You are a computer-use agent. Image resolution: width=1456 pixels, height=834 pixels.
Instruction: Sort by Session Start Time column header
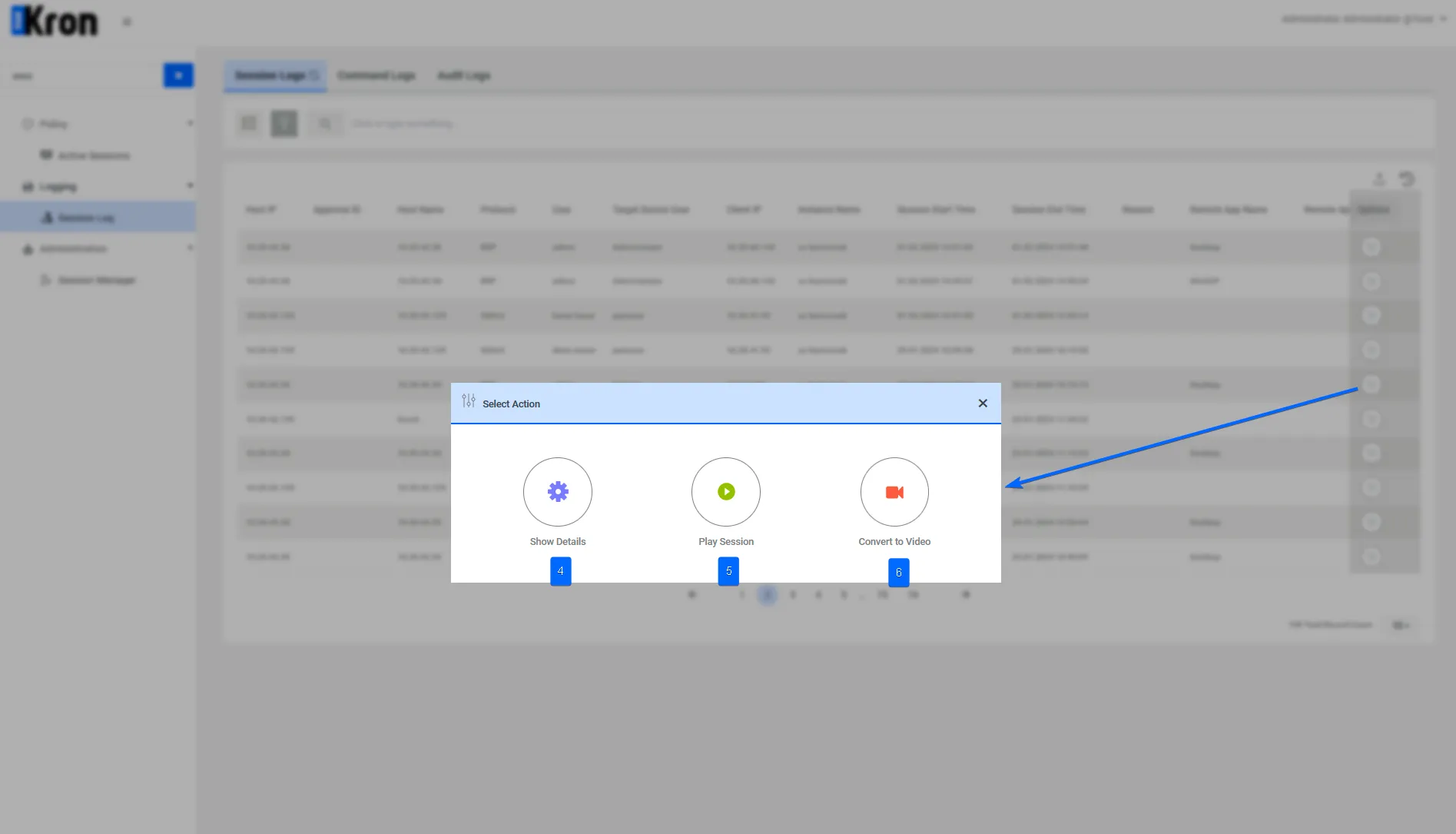pyautogui.click(x=936, y=210)
